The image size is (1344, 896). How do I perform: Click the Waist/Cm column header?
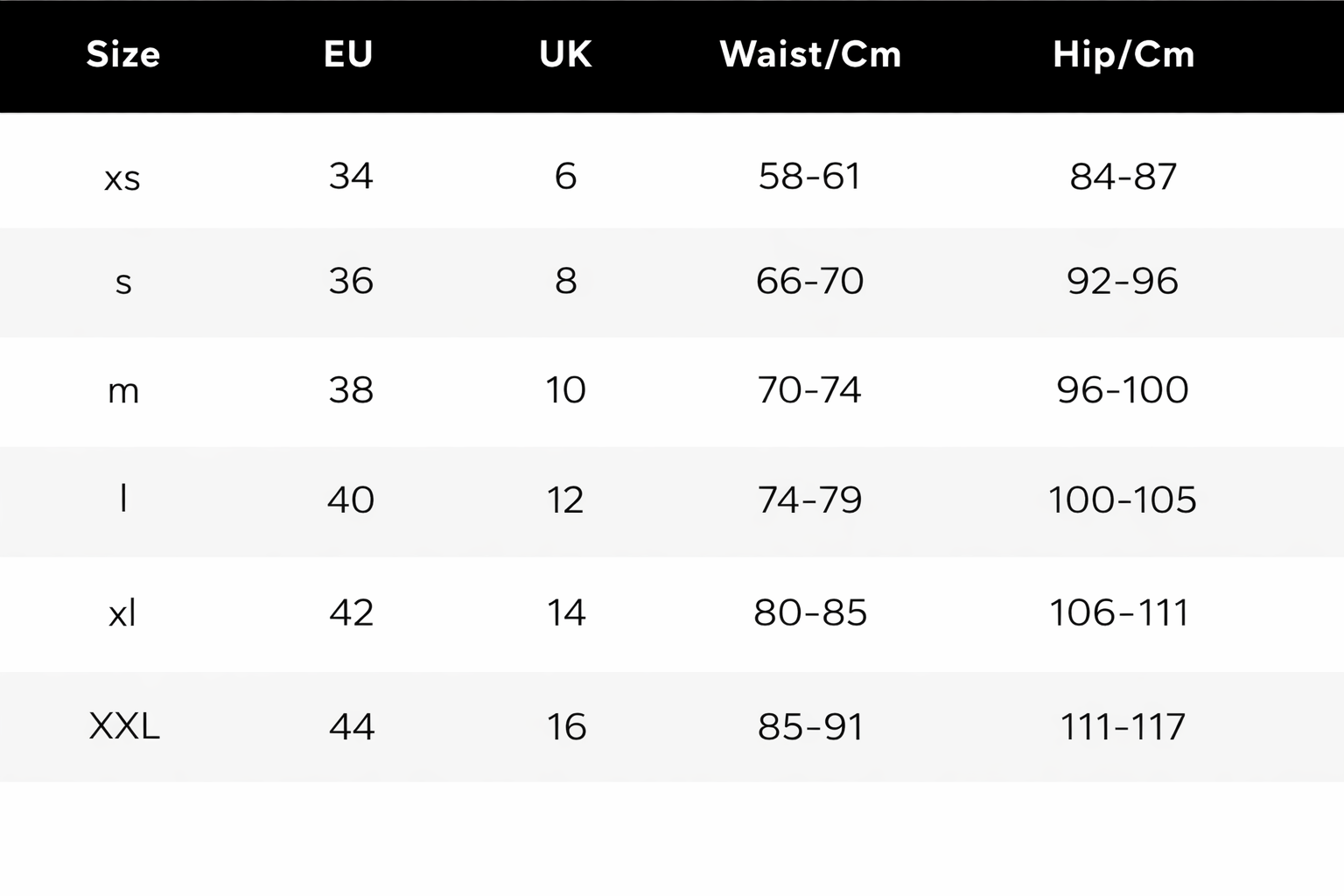coord(810,54)
